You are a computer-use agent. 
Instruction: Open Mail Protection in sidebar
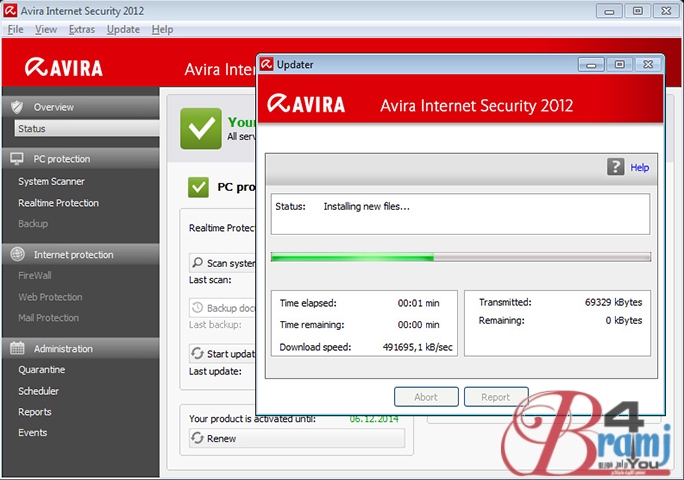click(48, 318)
